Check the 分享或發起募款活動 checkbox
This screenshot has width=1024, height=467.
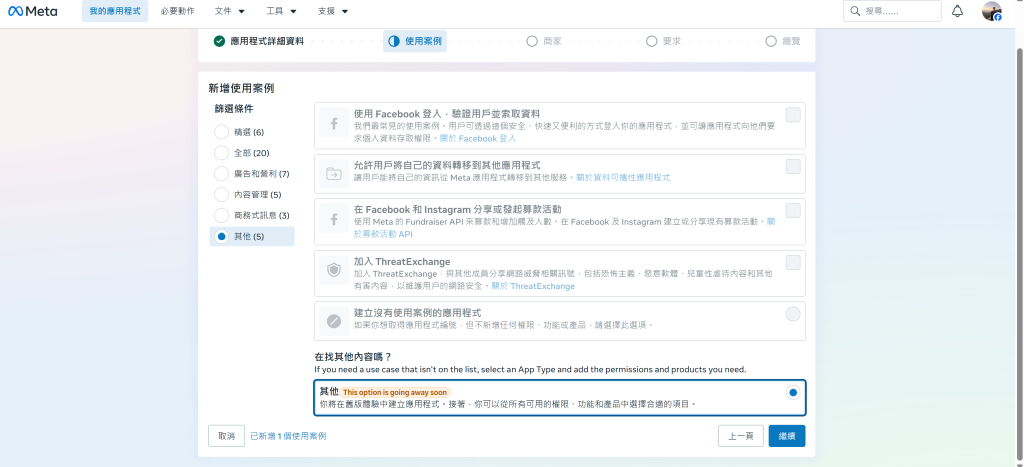tap(793, 210)
